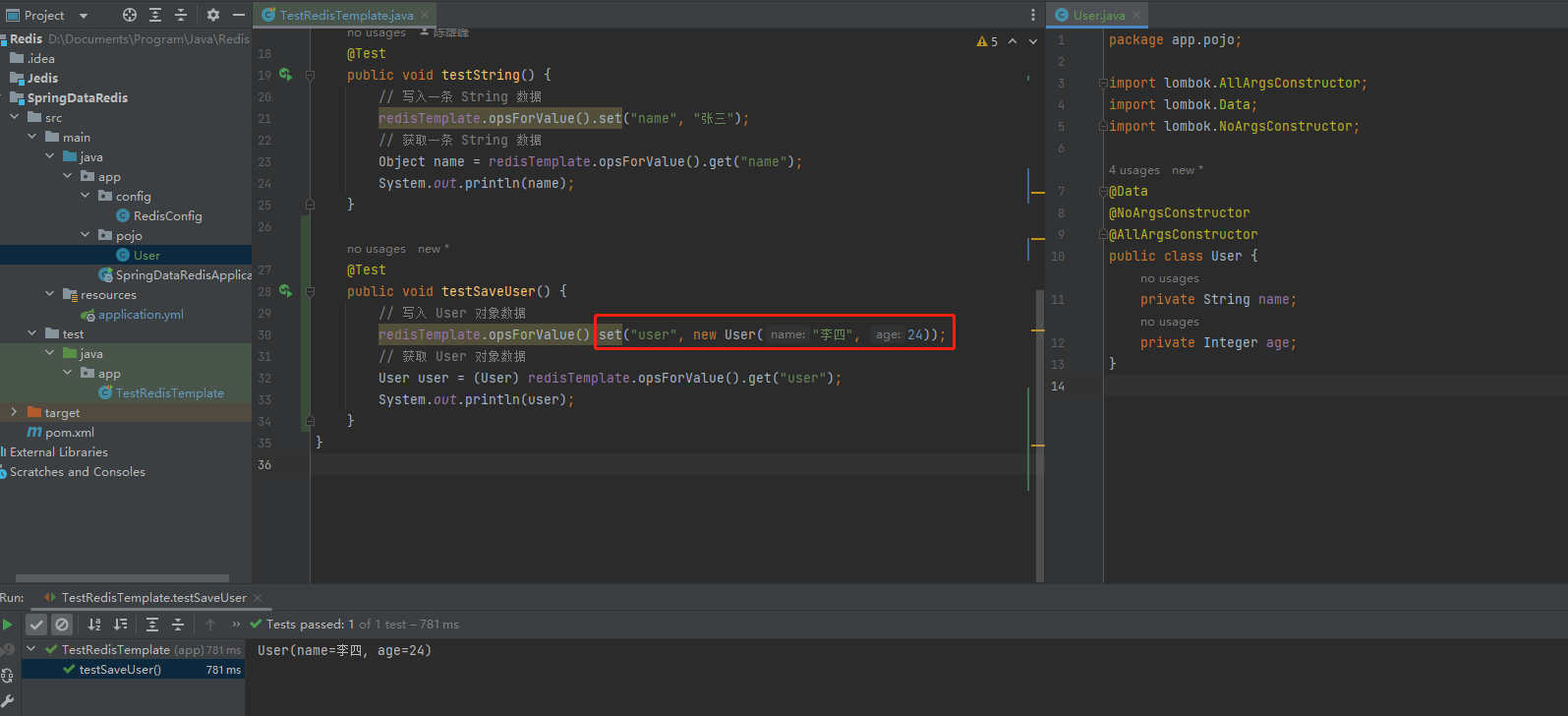Click editor vertical scrollbar thumb
The width and height of the screenshot is (1568, 716).
[x=1039, y=435]
